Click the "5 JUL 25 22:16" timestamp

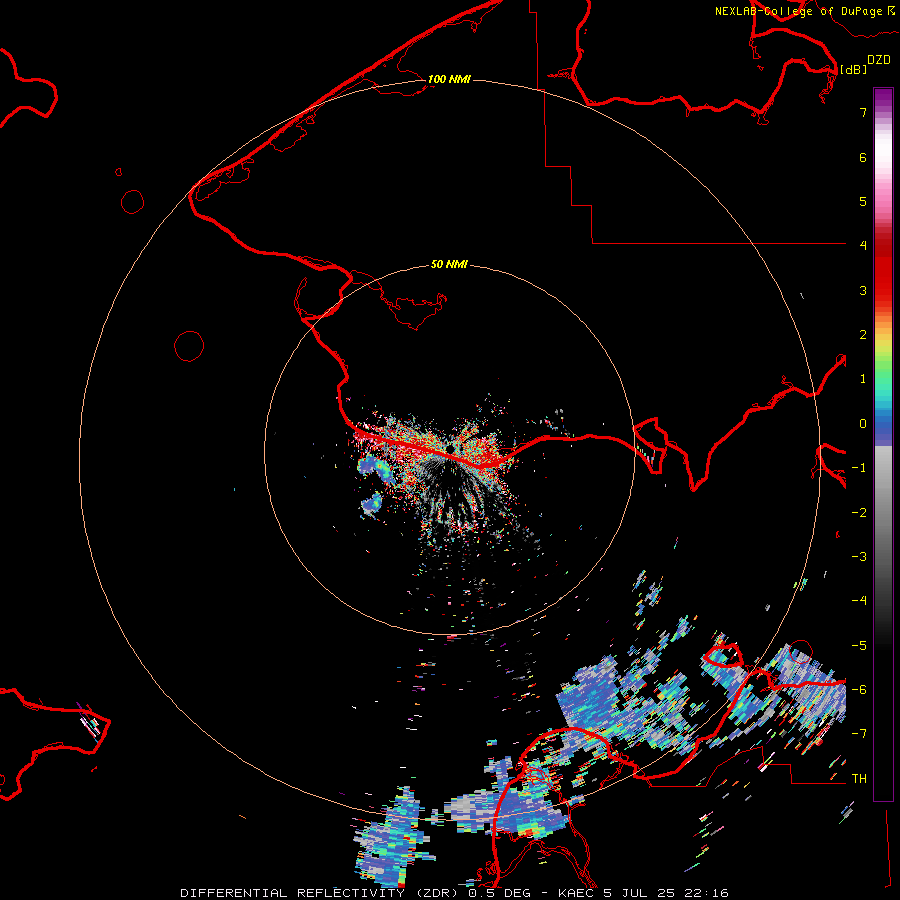(x=666, y=893)
